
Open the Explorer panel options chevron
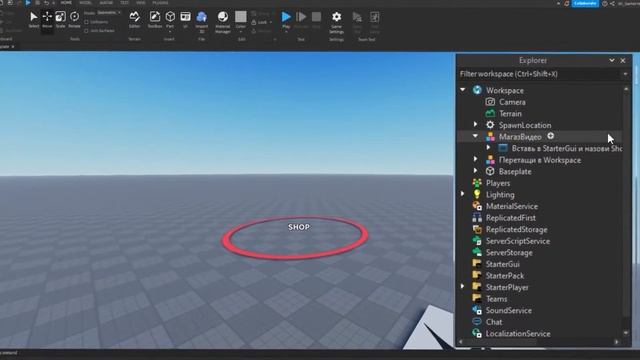(612, 60)
